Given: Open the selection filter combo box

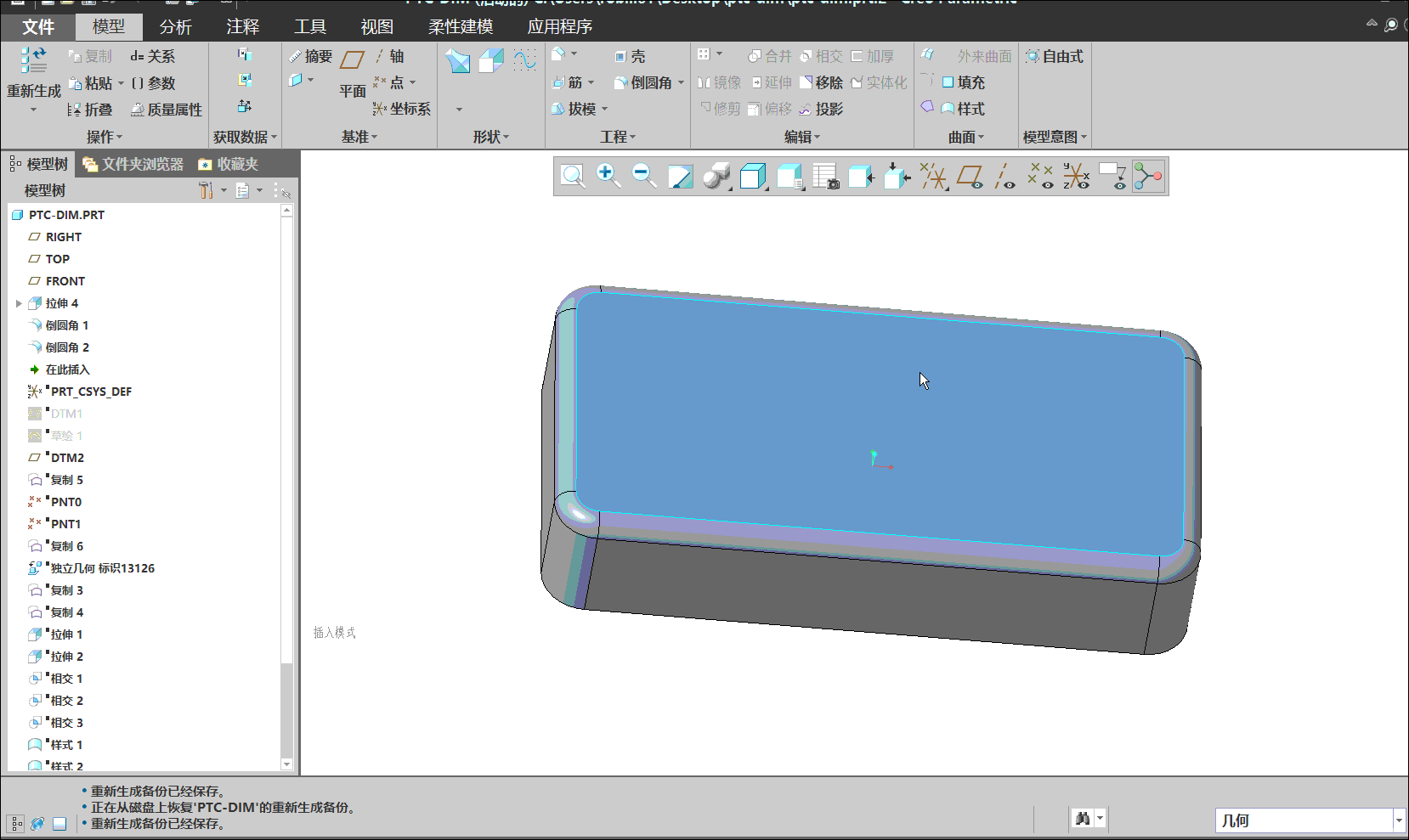Looking at the screenshot, I should pos(1310,820).
